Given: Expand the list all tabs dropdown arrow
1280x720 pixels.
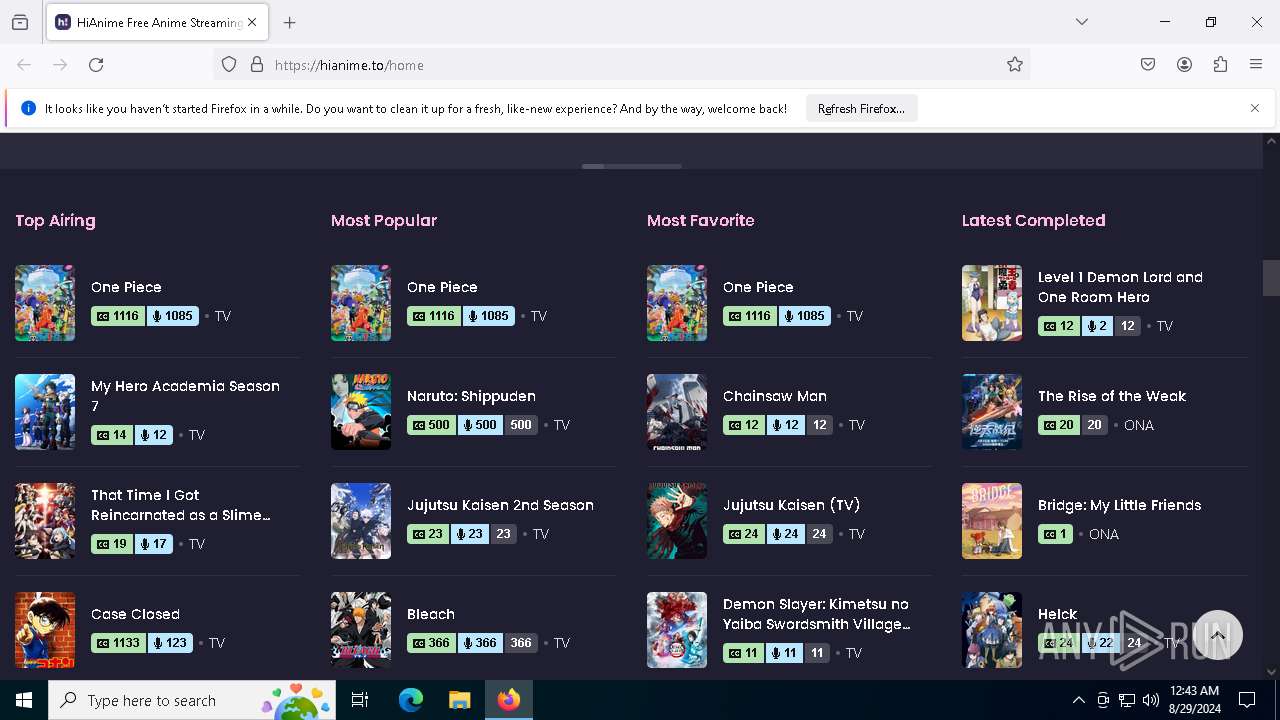Looking at the screenshot, I should pos(1082,22).
